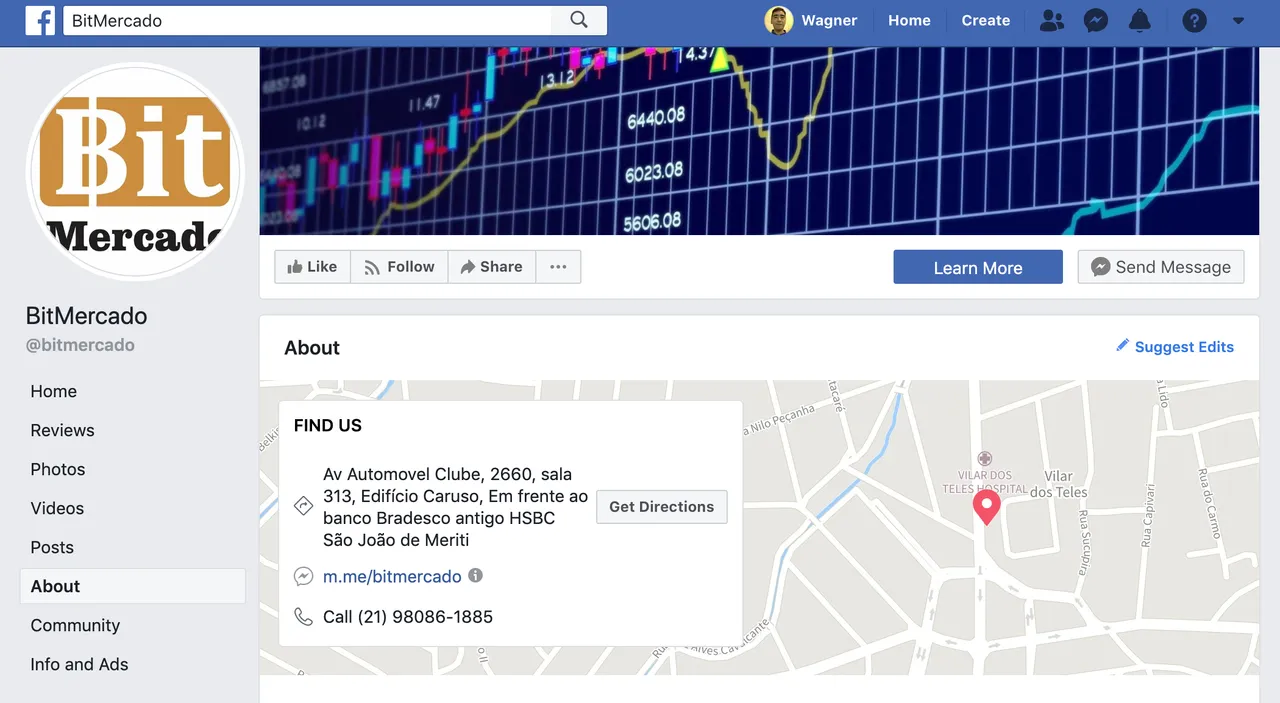The height and width of the screenshot is (703, 1280).
Task: Open the Messenger icon in top bar
Action: coord(1096,20)
